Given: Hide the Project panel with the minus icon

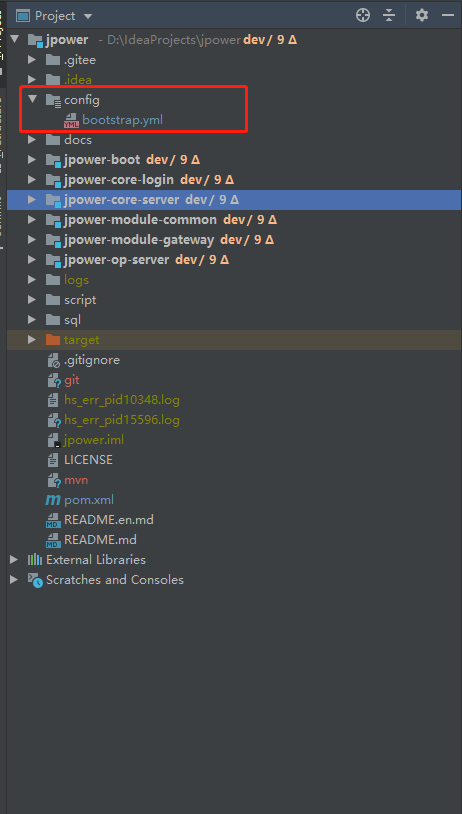Looking at the screenshot, I should point(447,16).
